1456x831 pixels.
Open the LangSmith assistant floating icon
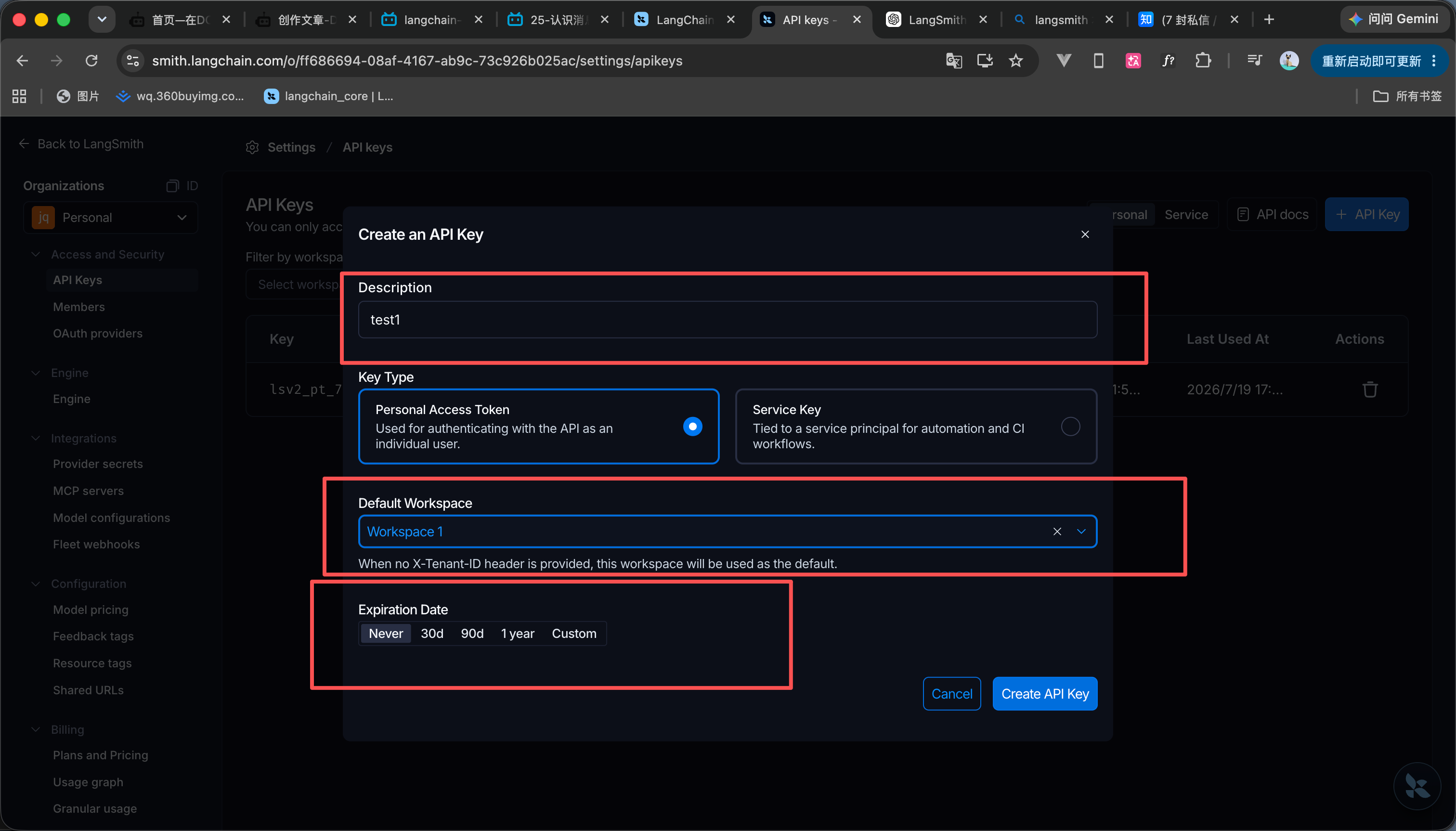1417,787
